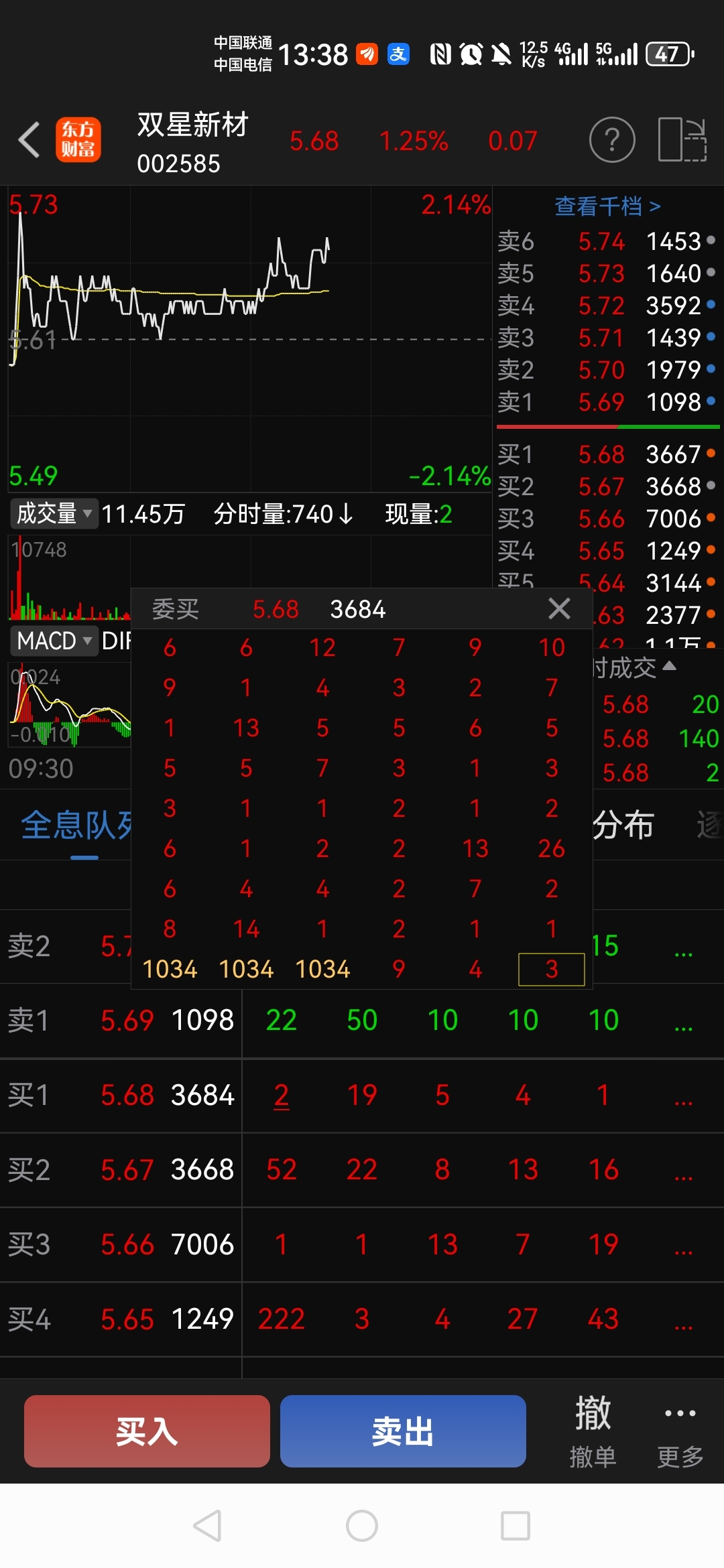The image size is (724, 1568).
Task: Select the 卖4 5.72 order book row
Action: [607, 306]
